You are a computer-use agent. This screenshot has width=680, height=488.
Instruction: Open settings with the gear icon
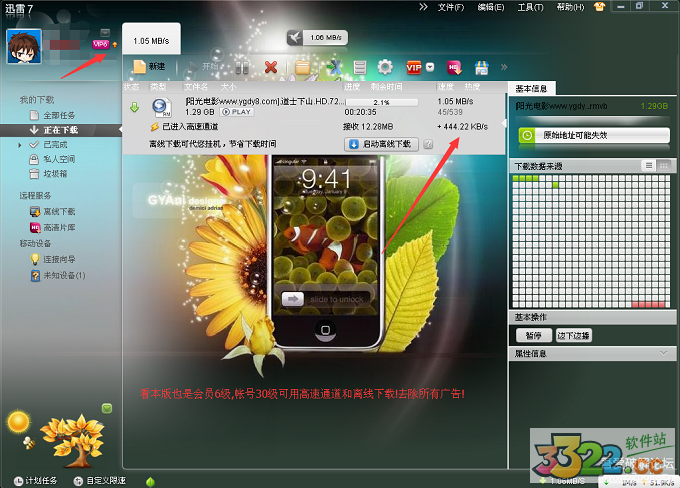click(x=385, y=67)
